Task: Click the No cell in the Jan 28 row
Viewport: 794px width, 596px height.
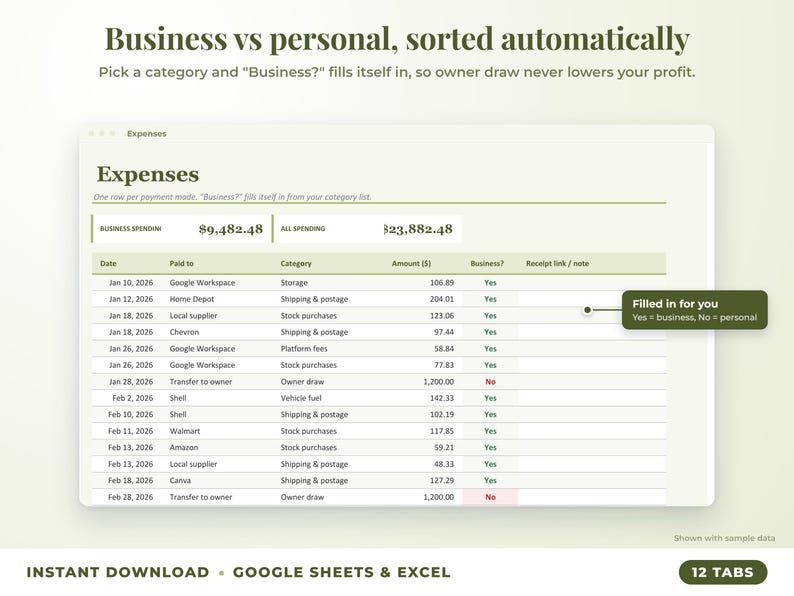Action: [490, 382]
